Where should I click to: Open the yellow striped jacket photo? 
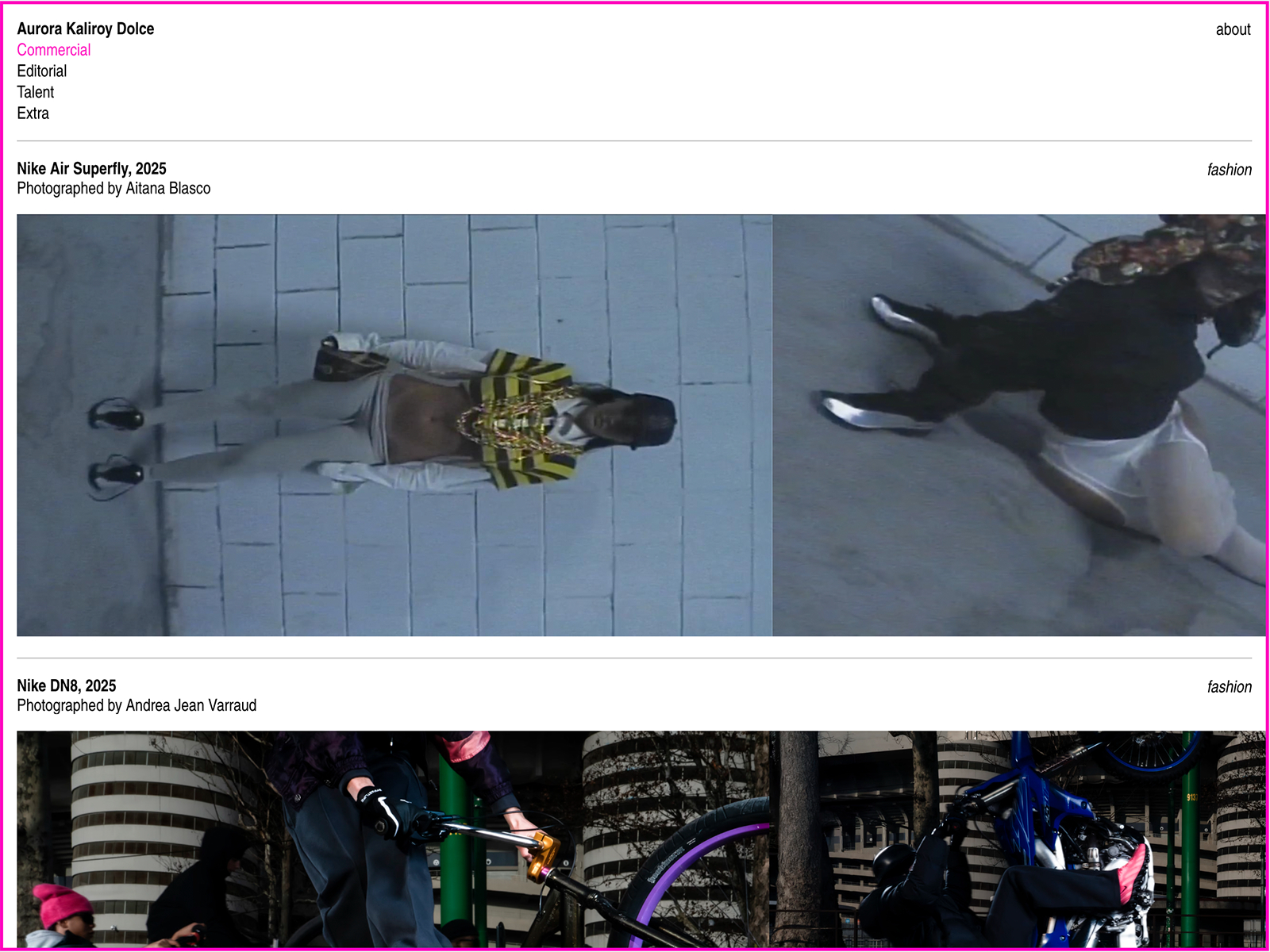394,425
